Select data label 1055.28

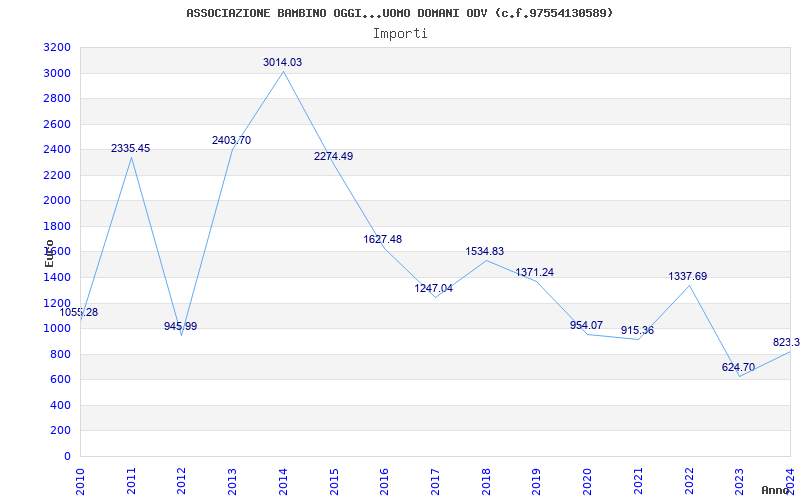pos(79,313)
